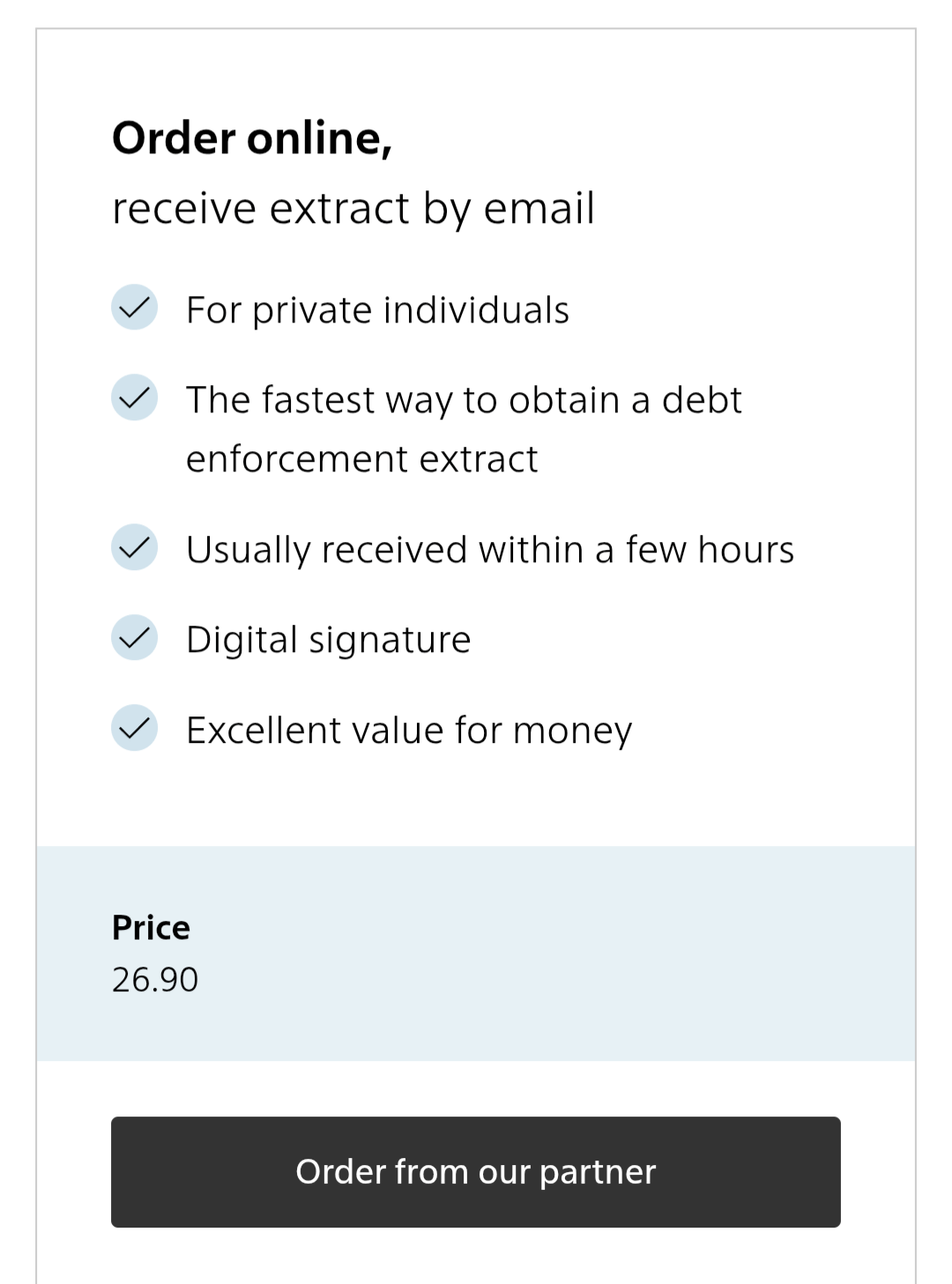
Task: Click the word "partner" on the dark button
Action: tap(598, 1172)
